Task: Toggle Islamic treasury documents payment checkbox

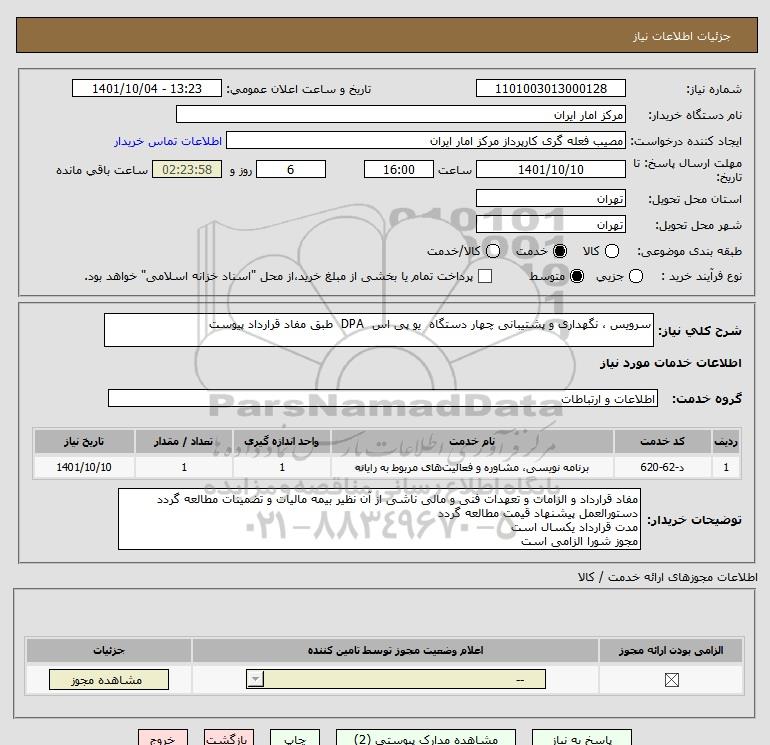Action: tap(485, 276)
